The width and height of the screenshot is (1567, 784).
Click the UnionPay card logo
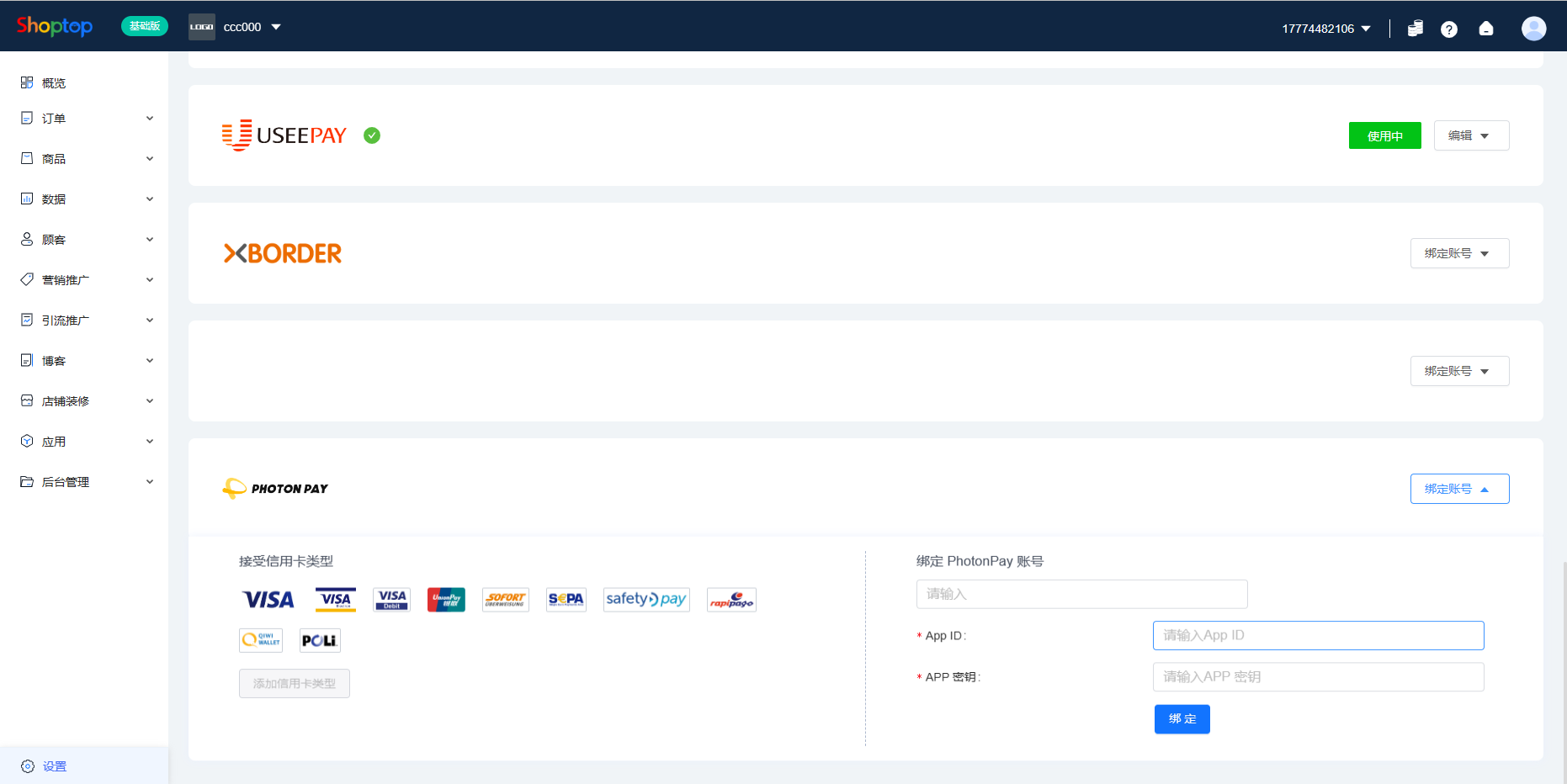(x=446, y=600)
